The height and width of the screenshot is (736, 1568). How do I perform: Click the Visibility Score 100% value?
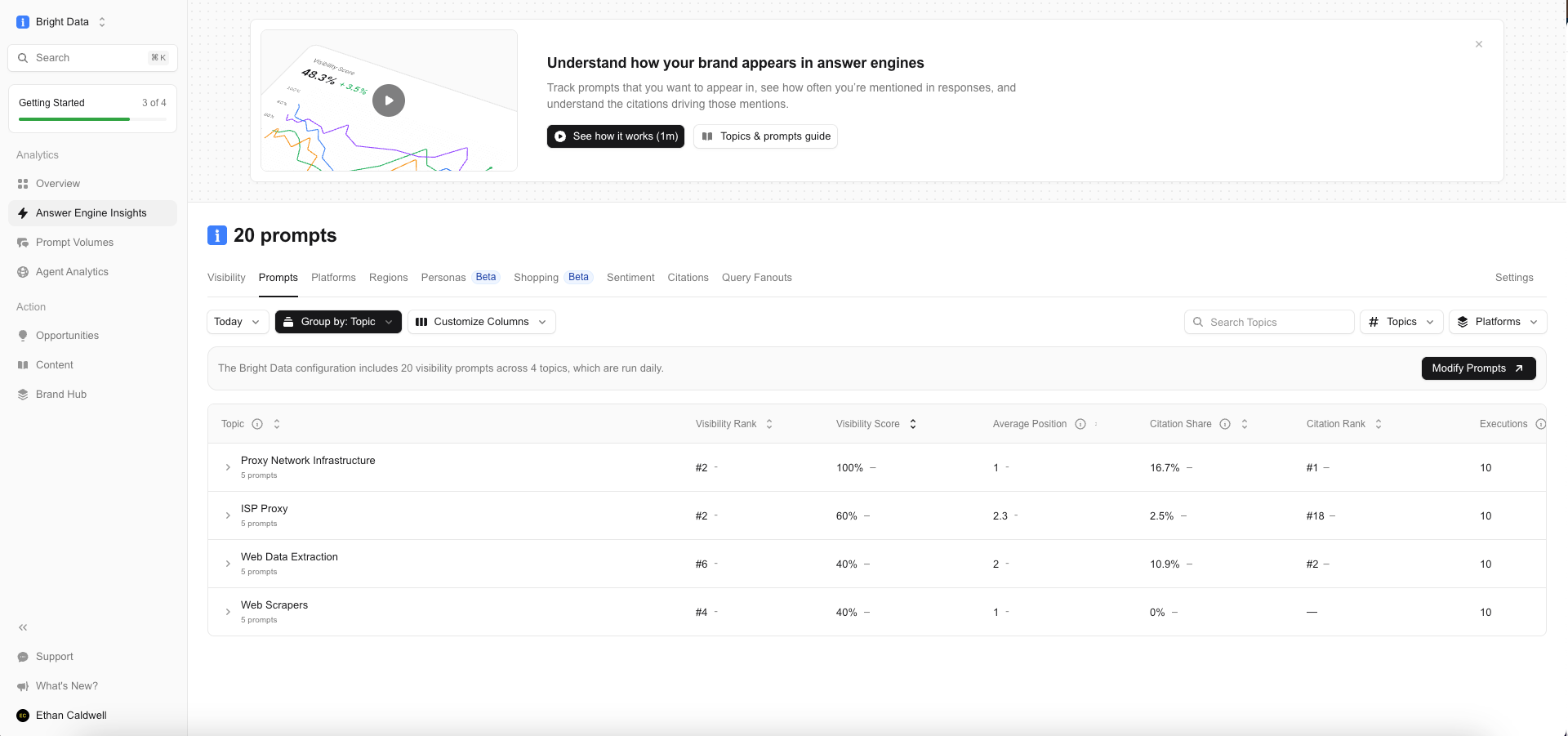click(849, 468)
